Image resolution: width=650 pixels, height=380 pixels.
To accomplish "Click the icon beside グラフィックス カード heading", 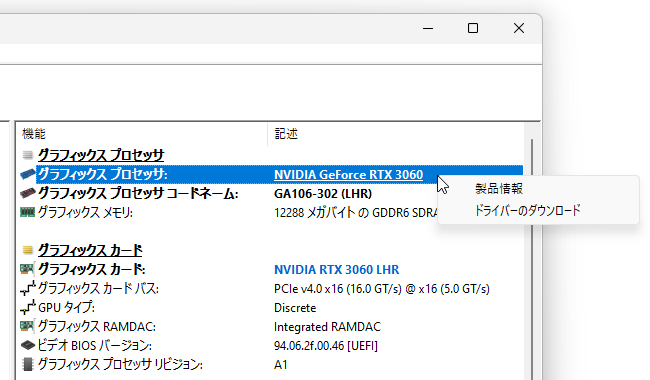I will 28,250.
